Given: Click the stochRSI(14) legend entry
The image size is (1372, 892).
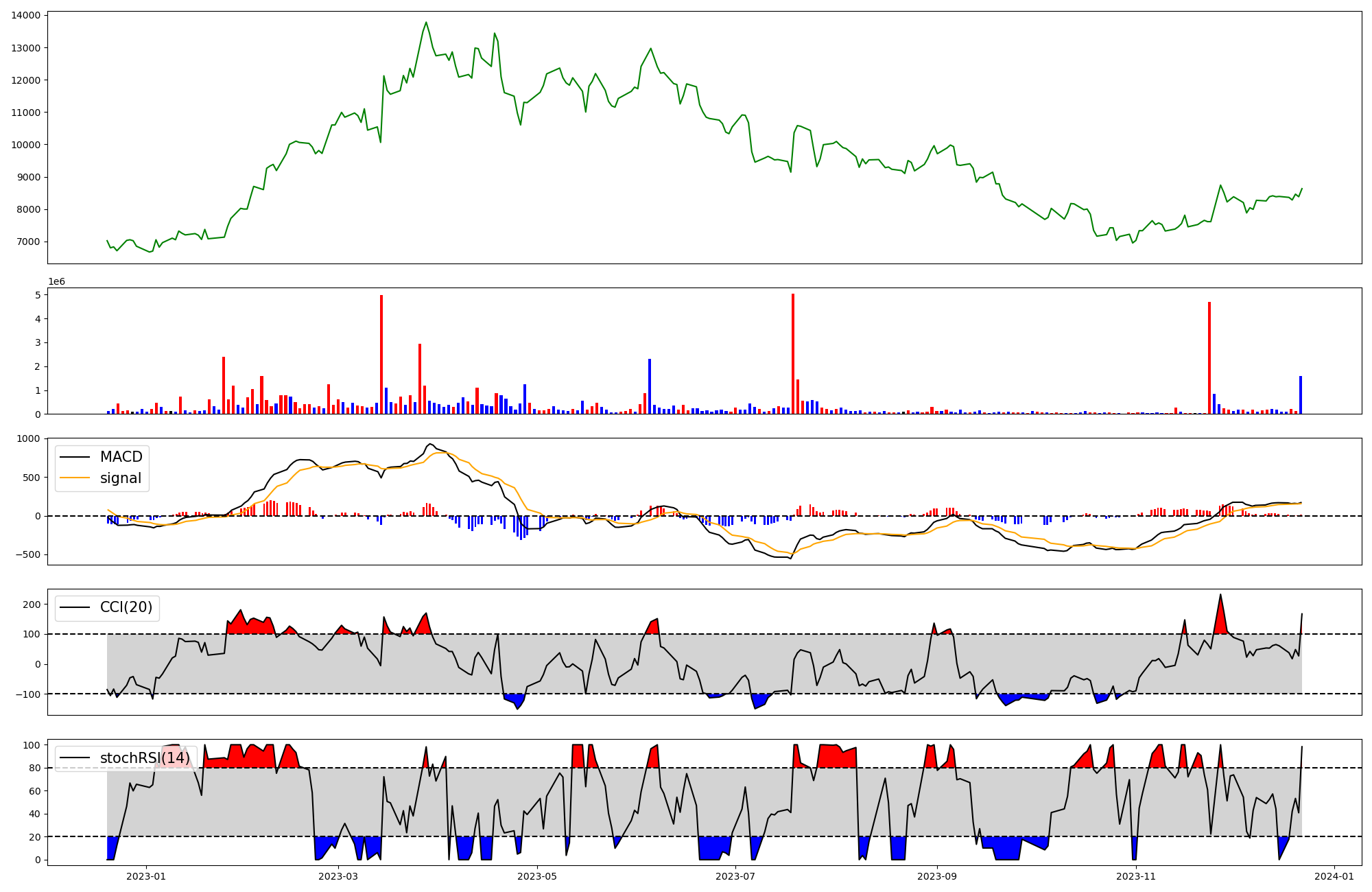Looking at the screenshot, I should (x=145, y=758).
